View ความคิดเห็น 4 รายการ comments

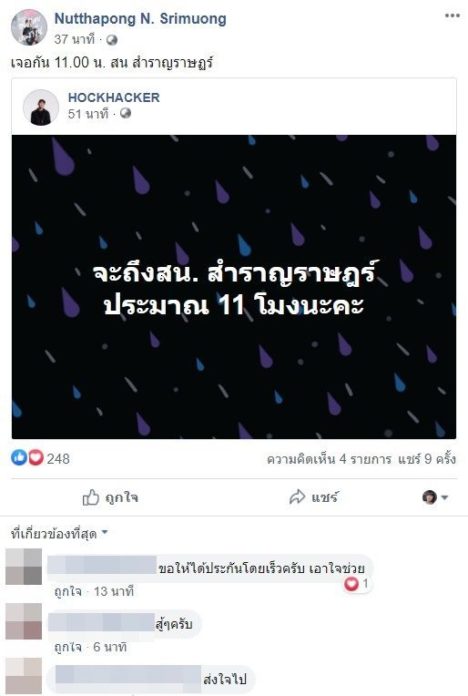[x=329, y=459]
